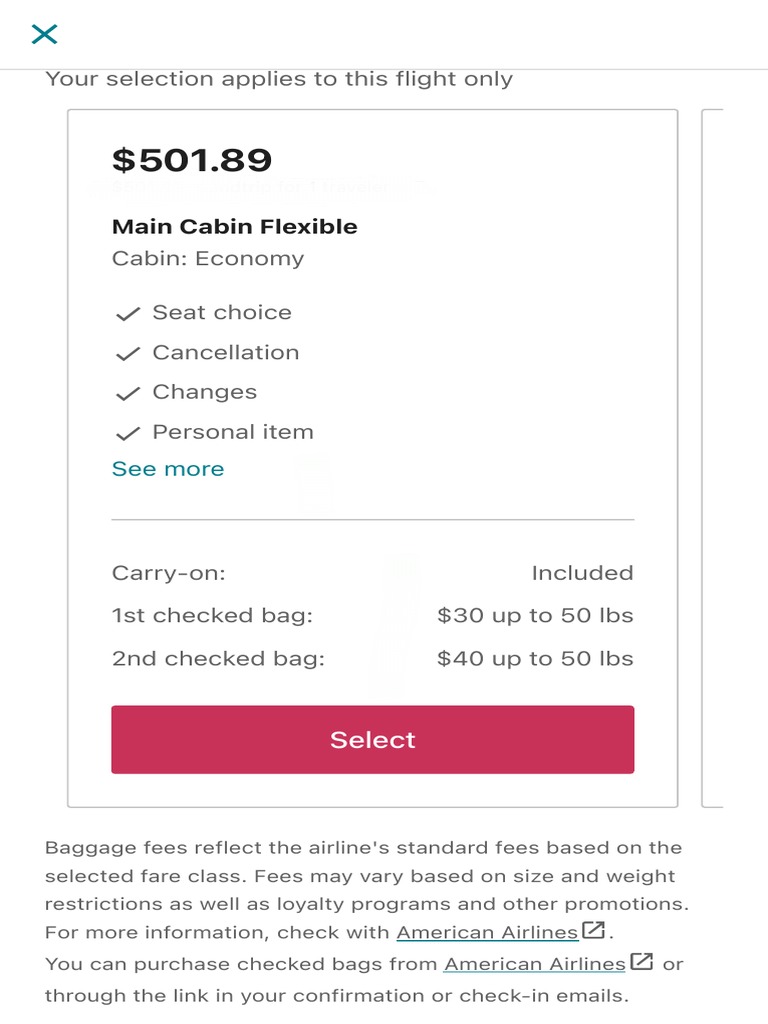
Task: Click the 2nd checked bag $40 fee
Action: coord(535,658)
